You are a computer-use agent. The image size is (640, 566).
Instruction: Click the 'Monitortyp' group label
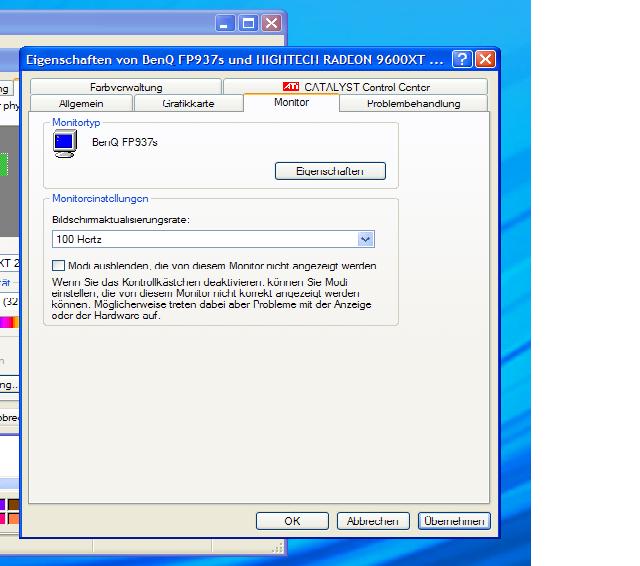(76, 122)
